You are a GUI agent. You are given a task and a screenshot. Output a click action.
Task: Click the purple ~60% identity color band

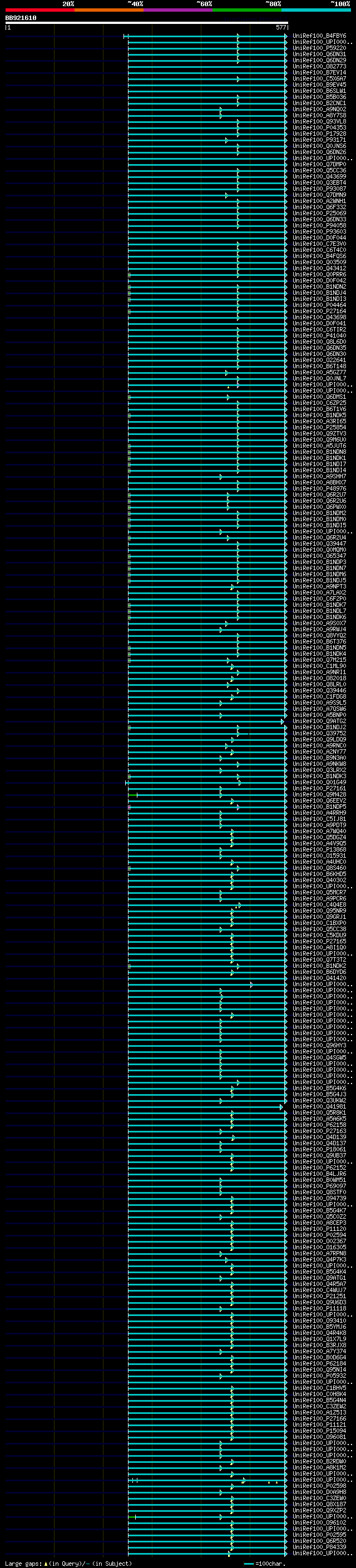pyautogui.click(x=179, y=10)
